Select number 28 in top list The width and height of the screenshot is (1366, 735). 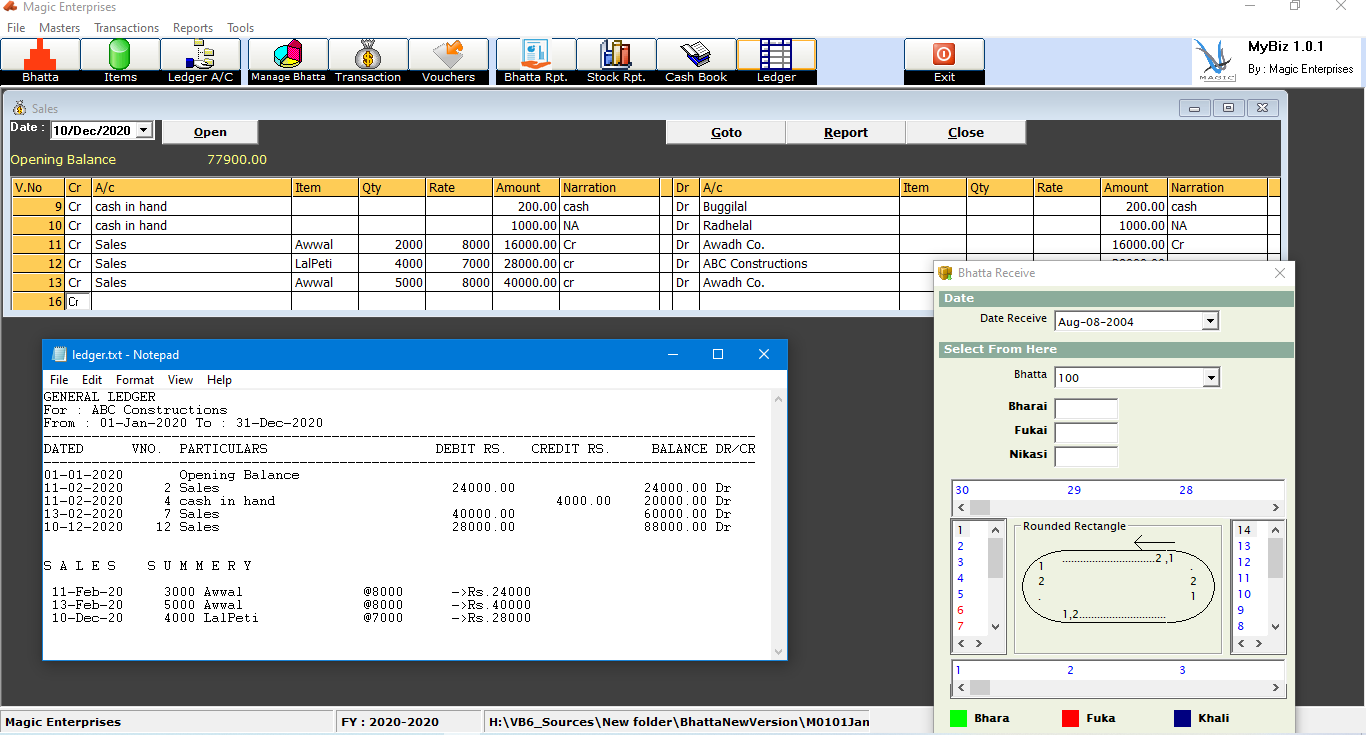1186,490
